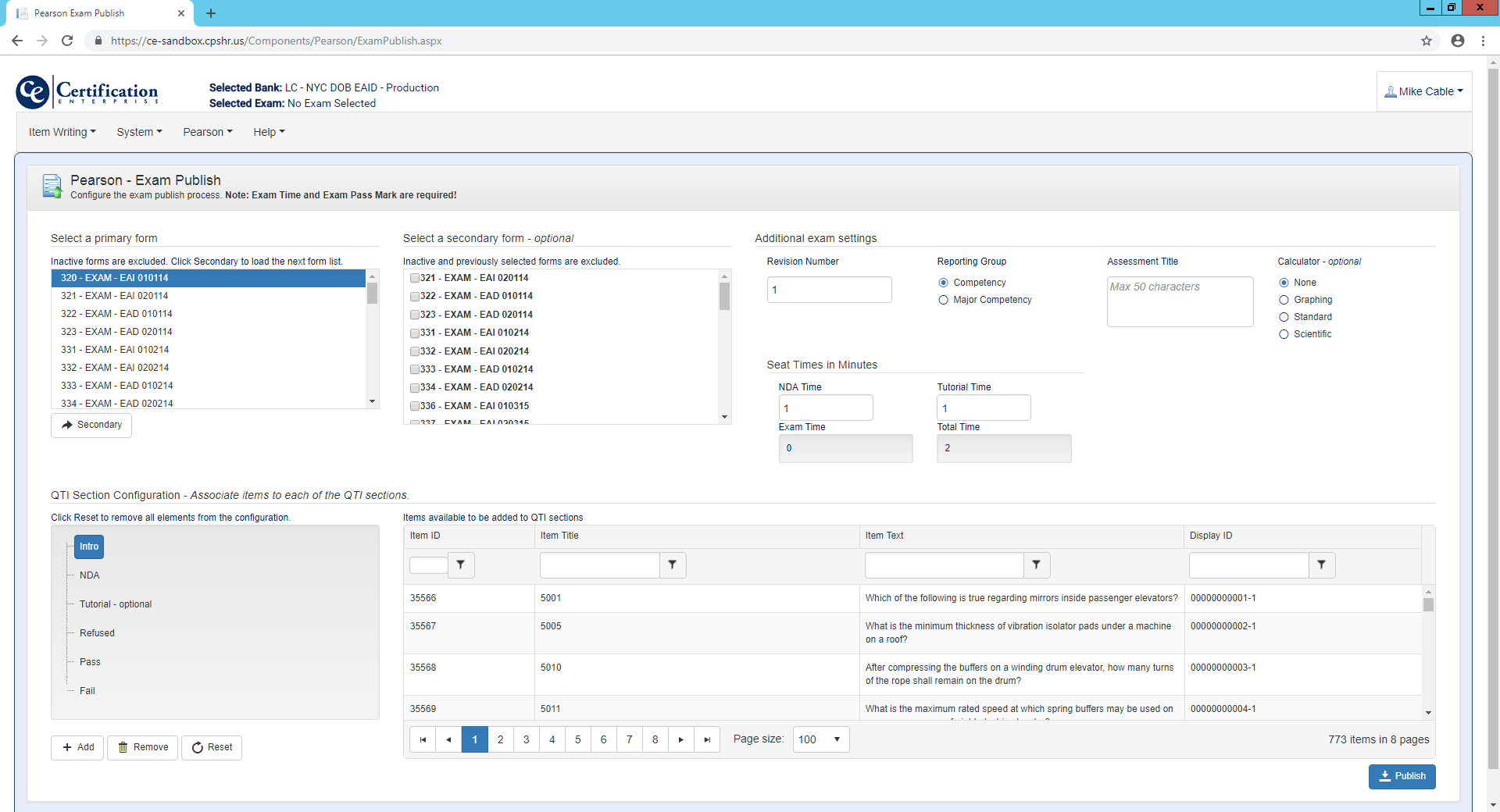Go to the next page of items
Screen dimensions: 1500x812
(681, 739)
